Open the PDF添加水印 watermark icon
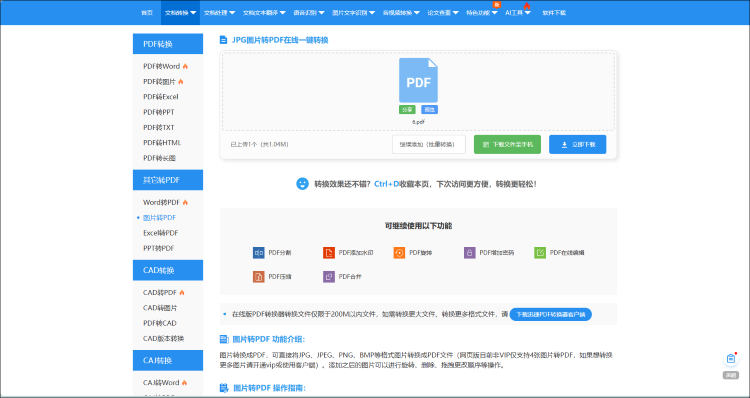Viewport: 750px width, 398px height. click(x=329, y=253)
